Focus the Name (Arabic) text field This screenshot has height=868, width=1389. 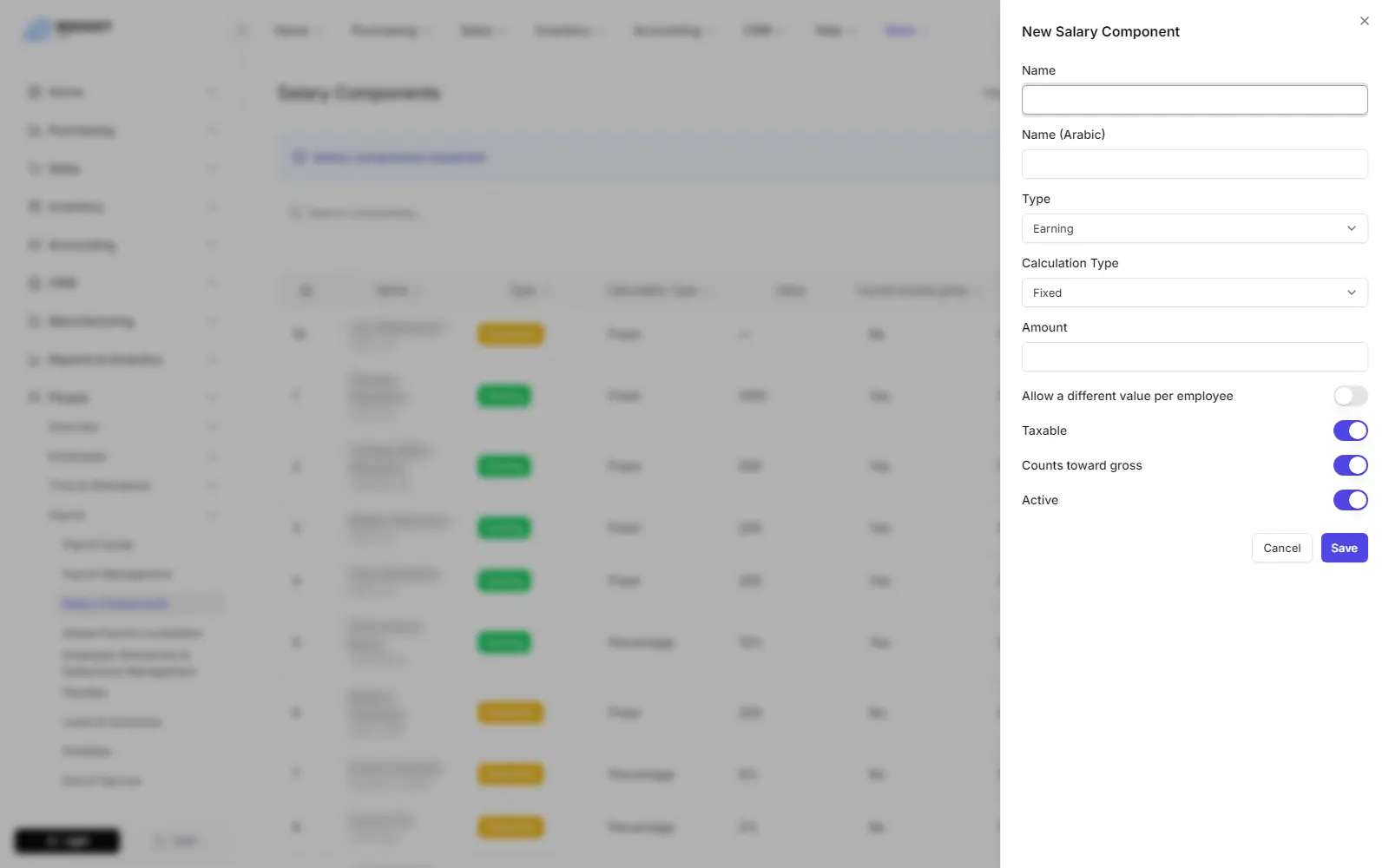[x=1195, y=164]
